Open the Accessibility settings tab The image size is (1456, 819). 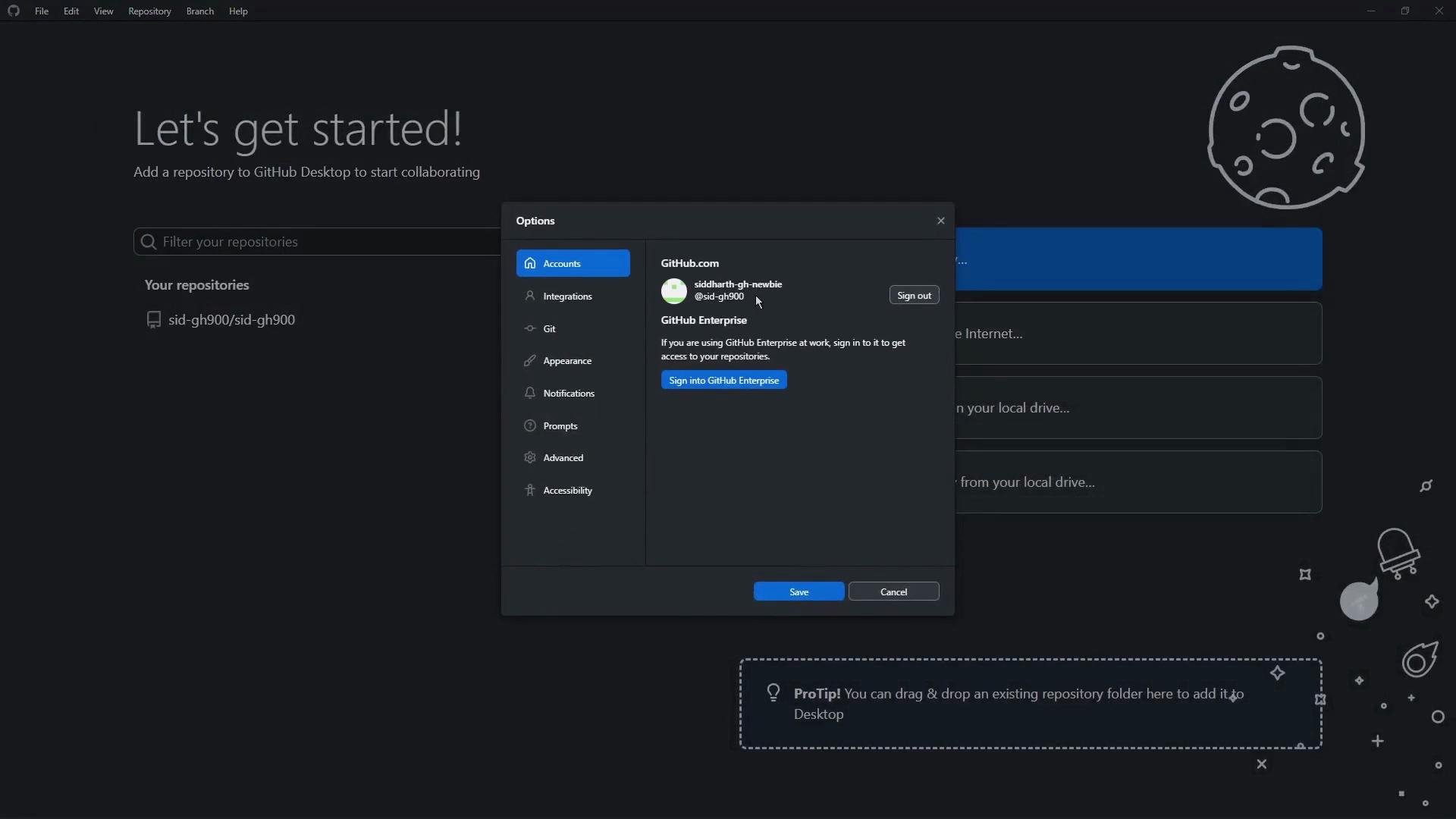(x=573, y=490)
